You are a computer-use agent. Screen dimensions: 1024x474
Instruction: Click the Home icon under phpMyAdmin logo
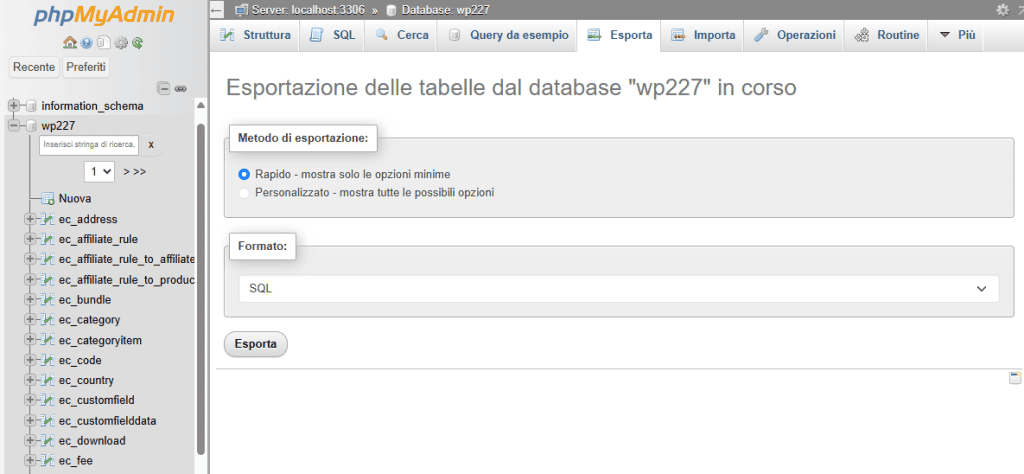click(x=69, y=43)
